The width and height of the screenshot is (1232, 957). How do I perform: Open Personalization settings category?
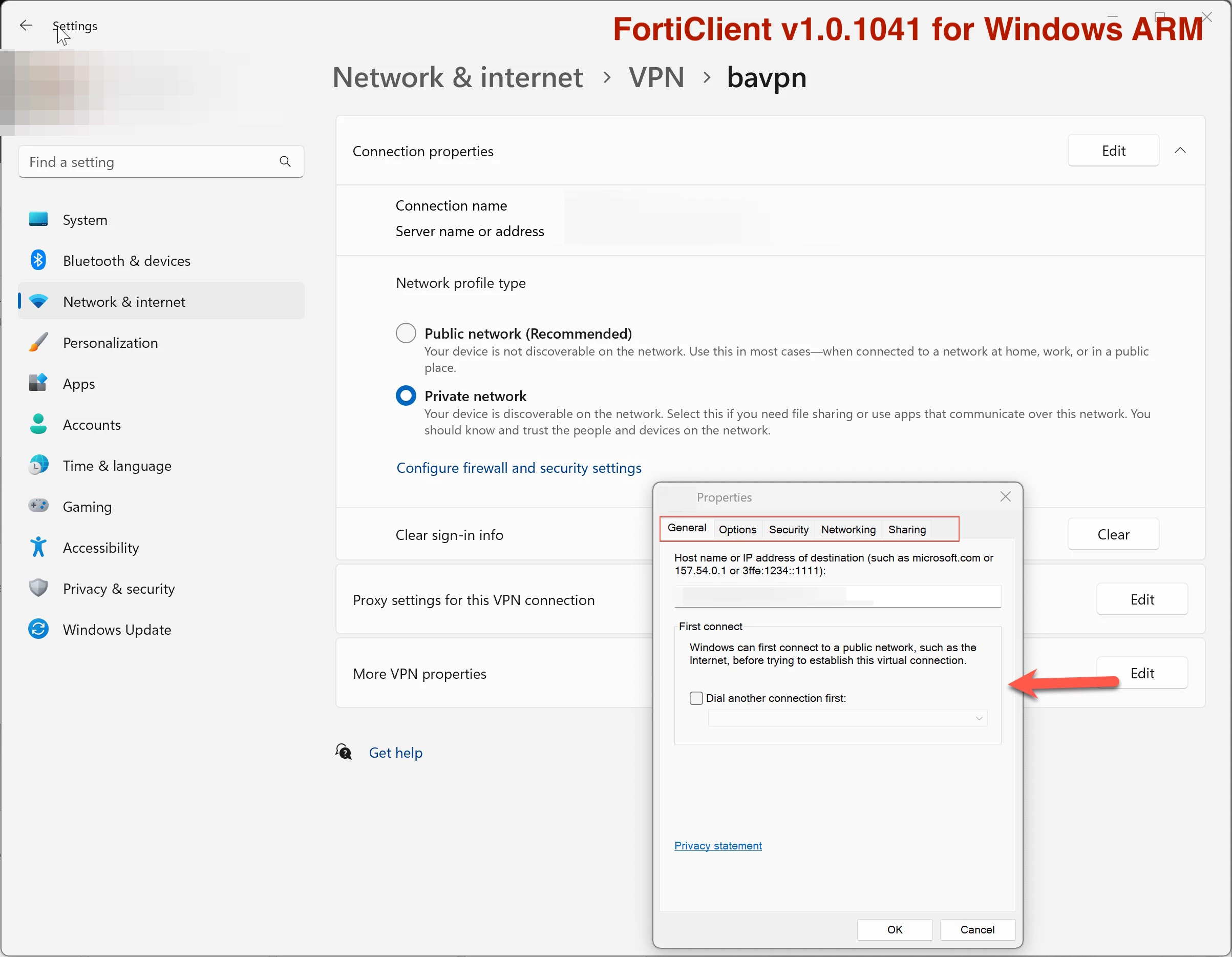[161, 343]
